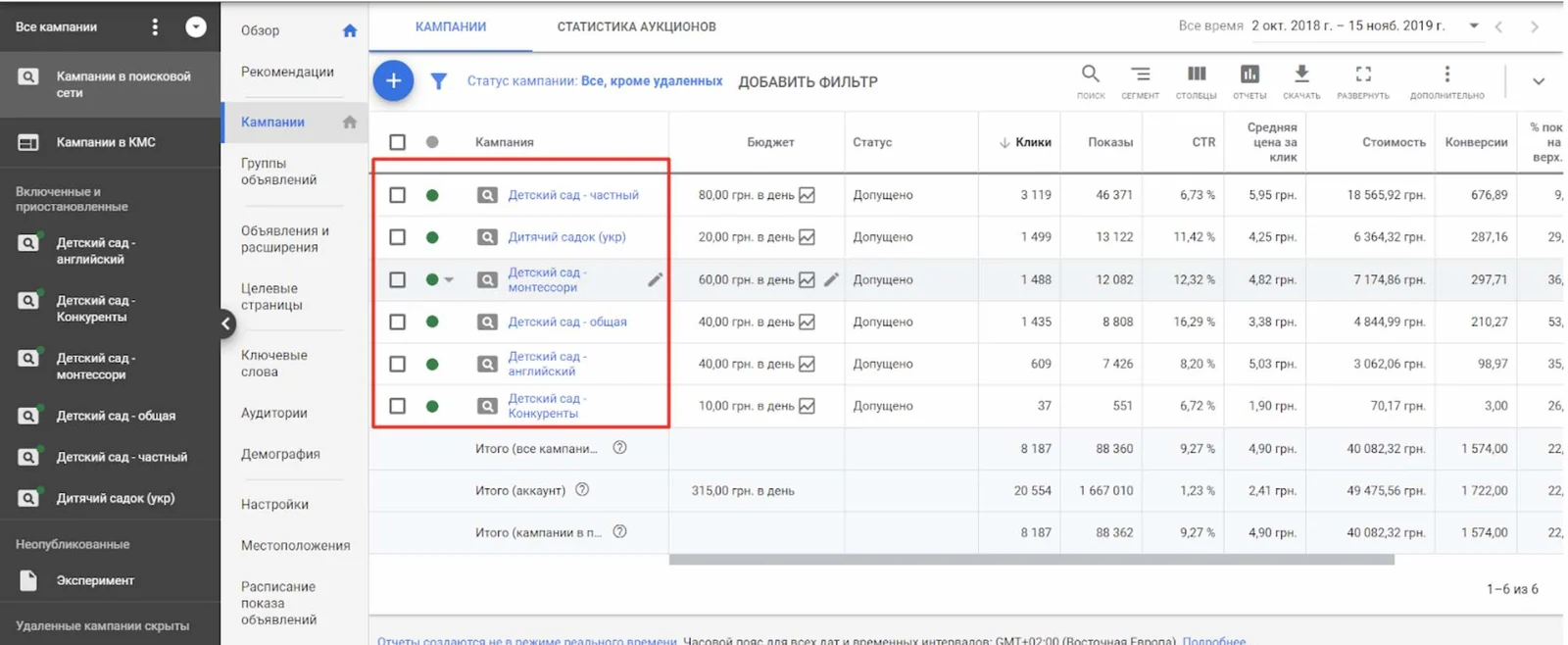
Task: Click the blue plus new campaign button
Action: point(393,80)
